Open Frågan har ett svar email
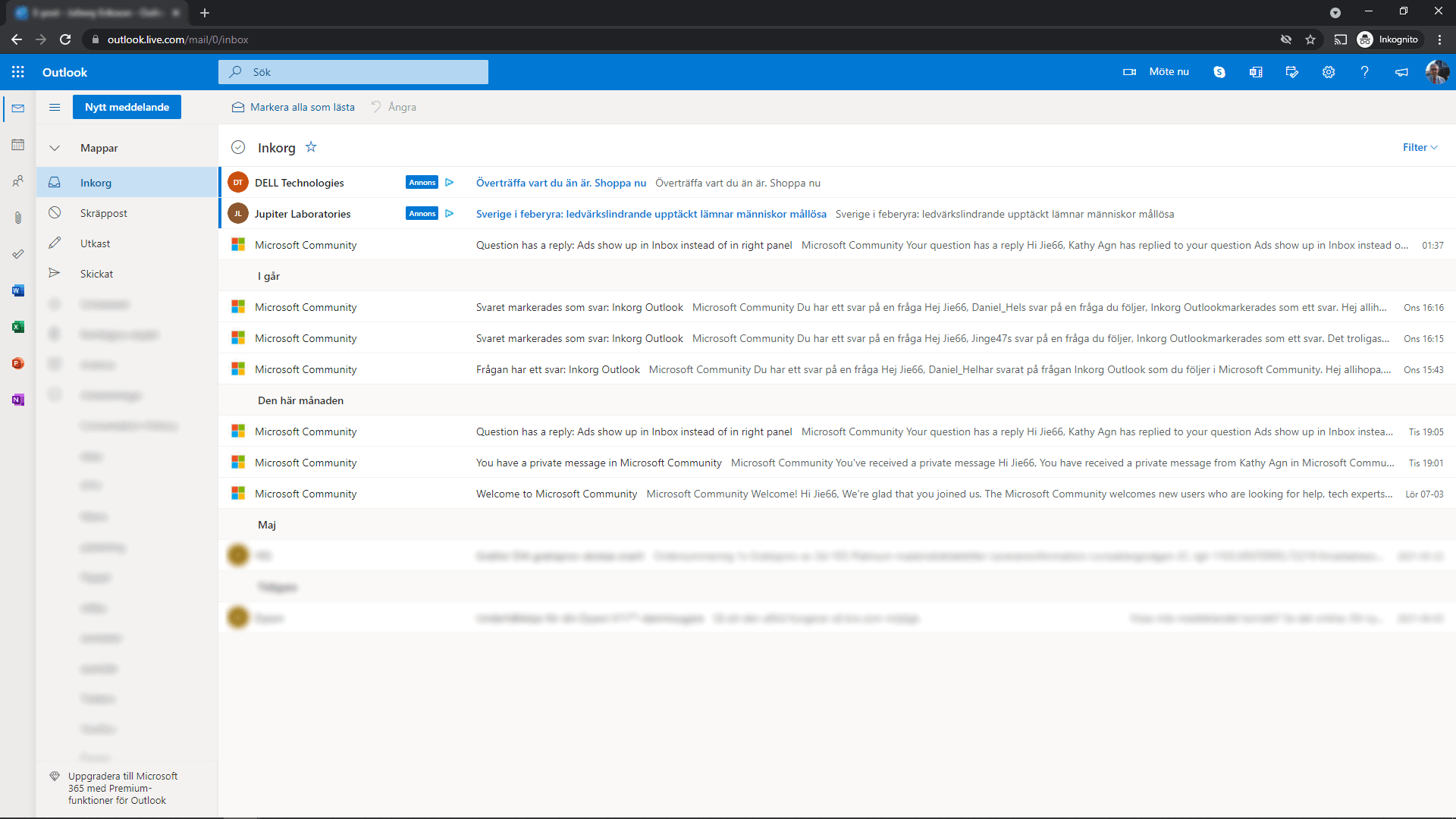This screenshot has width=1456, height=819. coord(837,369)
